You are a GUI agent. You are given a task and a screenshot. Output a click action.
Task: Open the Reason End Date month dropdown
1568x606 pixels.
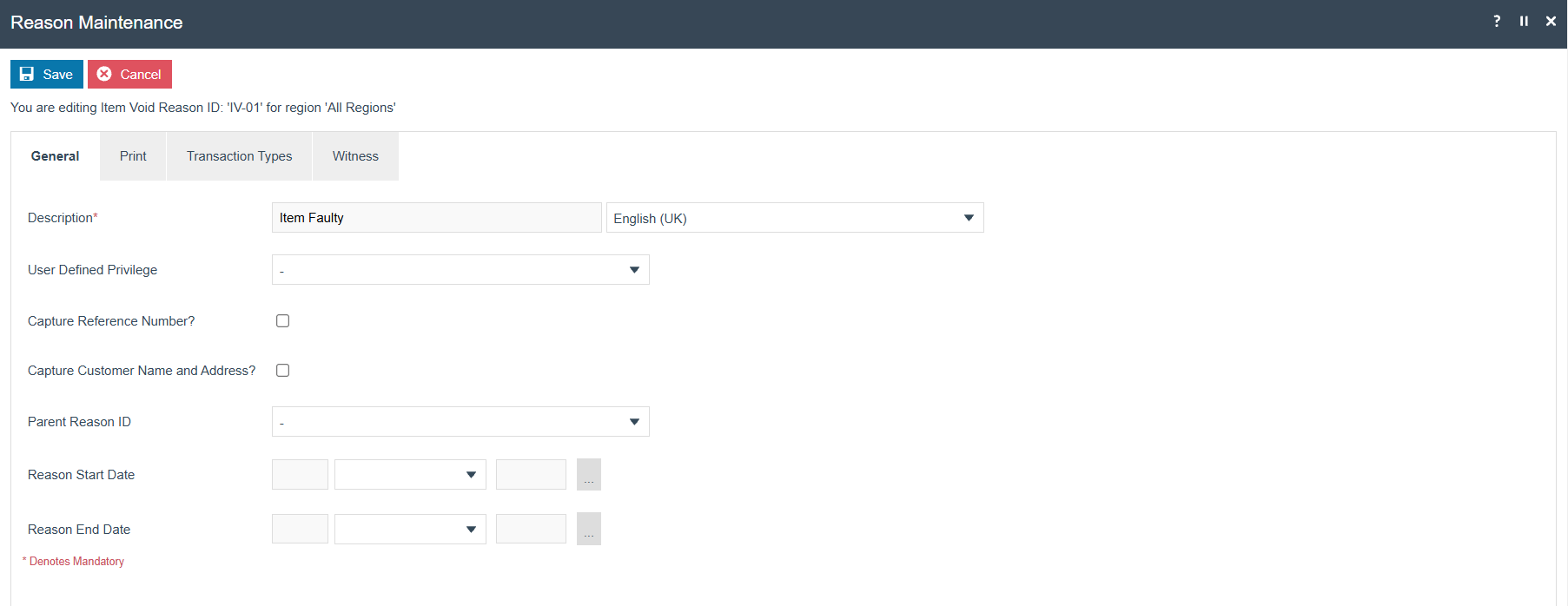pyautogui.click(x=410, y=529)
